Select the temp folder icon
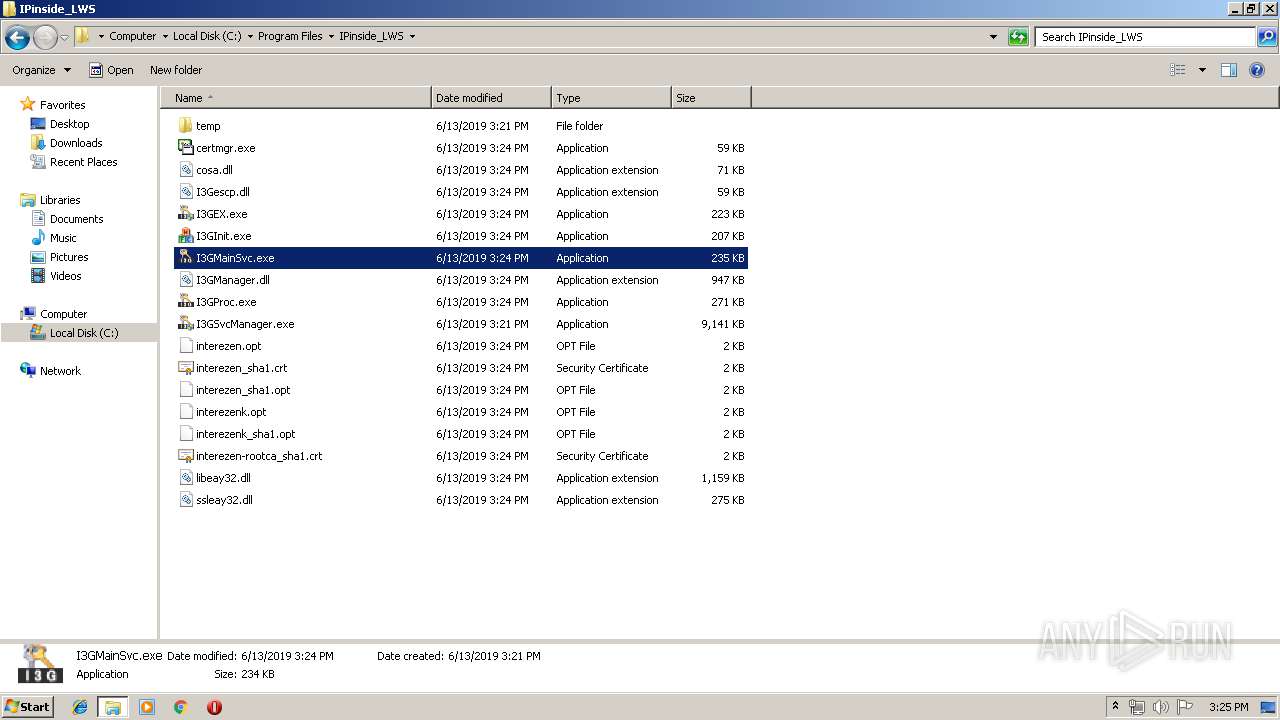 coord(185,126)
